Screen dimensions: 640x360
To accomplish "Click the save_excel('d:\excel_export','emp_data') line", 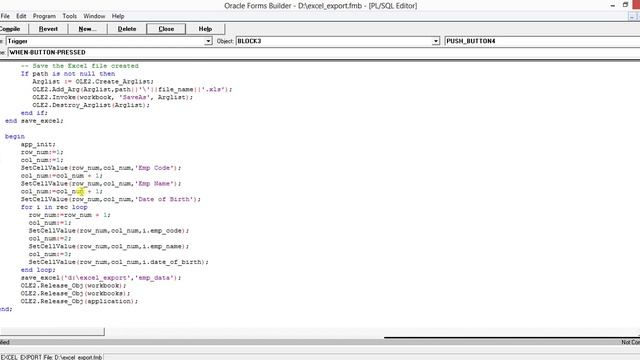I will pos(101,278).
